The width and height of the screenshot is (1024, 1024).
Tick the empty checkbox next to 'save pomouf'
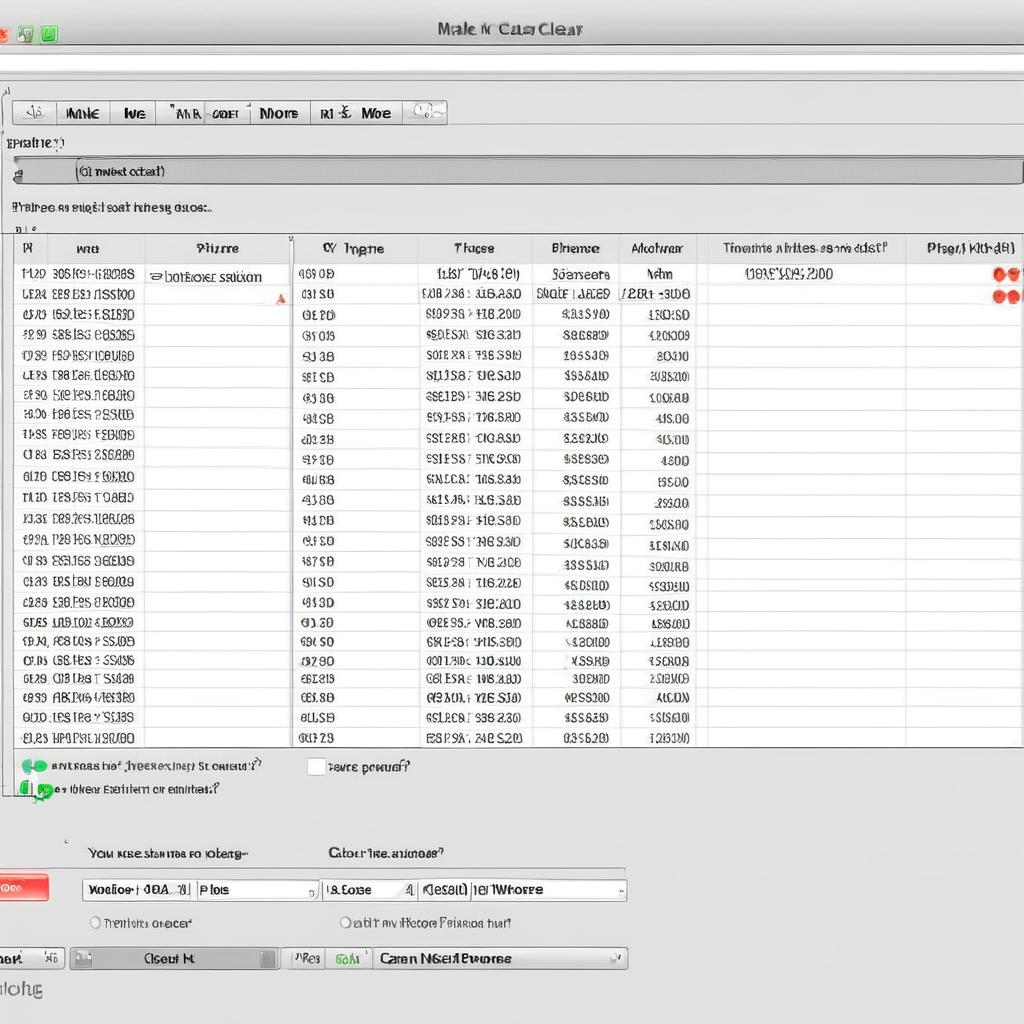coord(316,767)
